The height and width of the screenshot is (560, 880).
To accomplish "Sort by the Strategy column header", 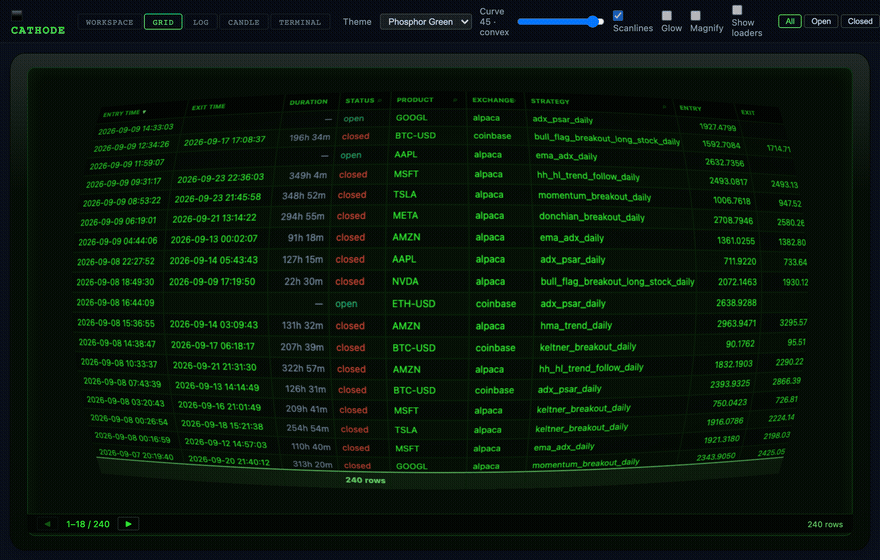I will (x=550, y=101).
